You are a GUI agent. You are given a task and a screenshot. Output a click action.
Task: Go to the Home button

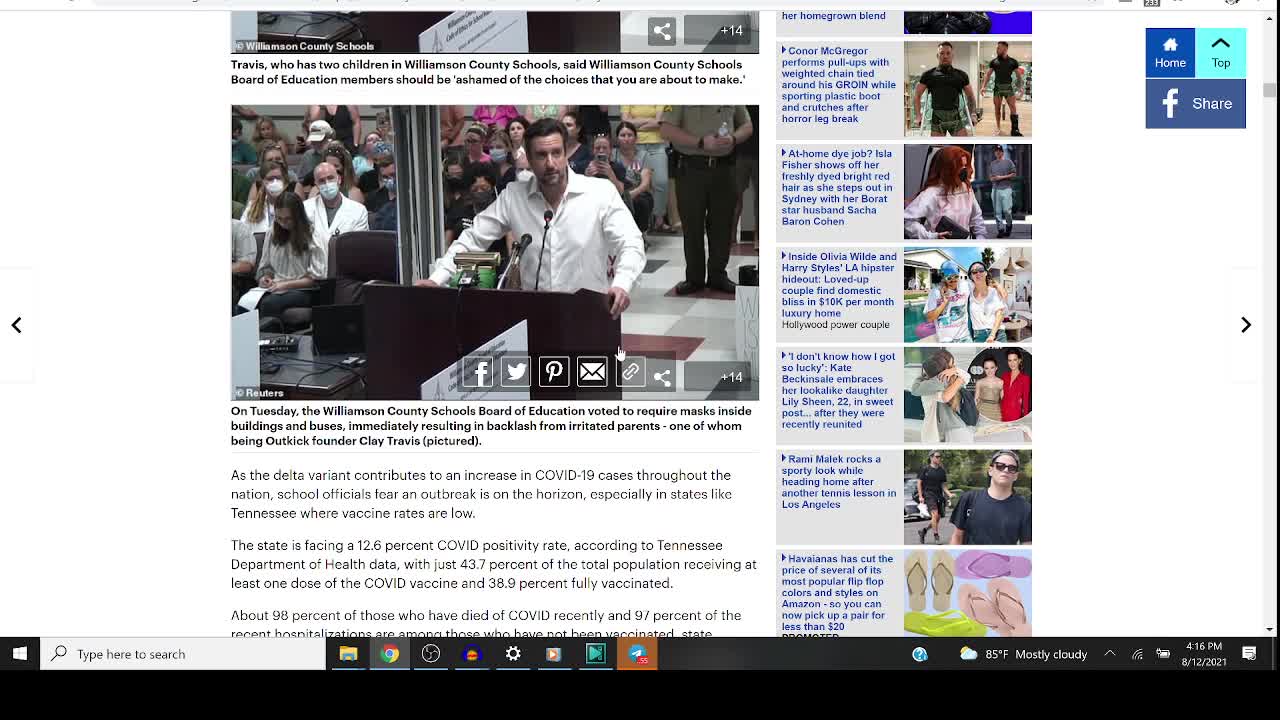1170,52
